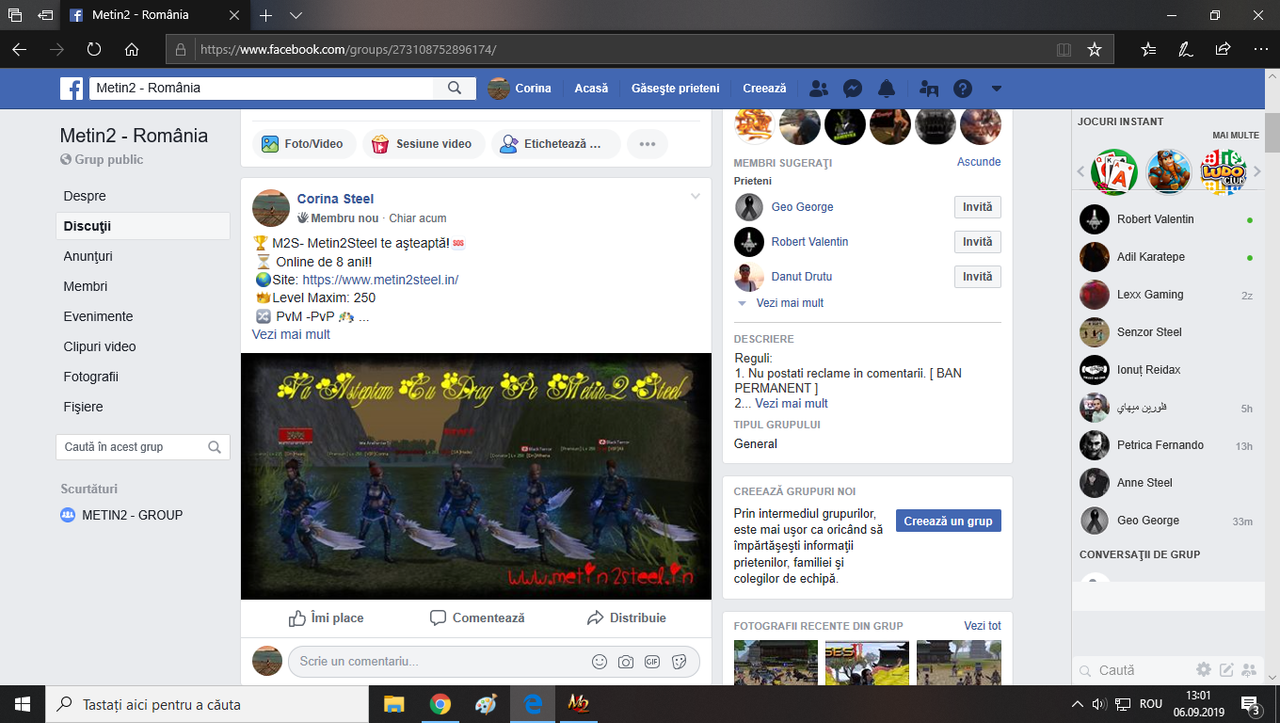This screenshot has width=1280, height=723.
Task: Click the Facebook search input field
Action: (x=262, y=88)
